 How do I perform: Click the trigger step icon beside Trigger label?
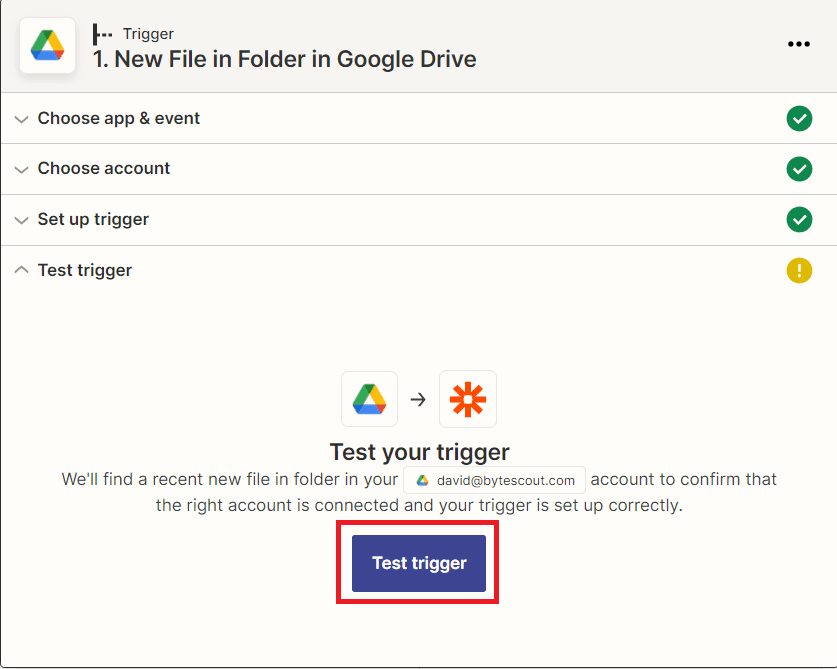pos(102,34)
